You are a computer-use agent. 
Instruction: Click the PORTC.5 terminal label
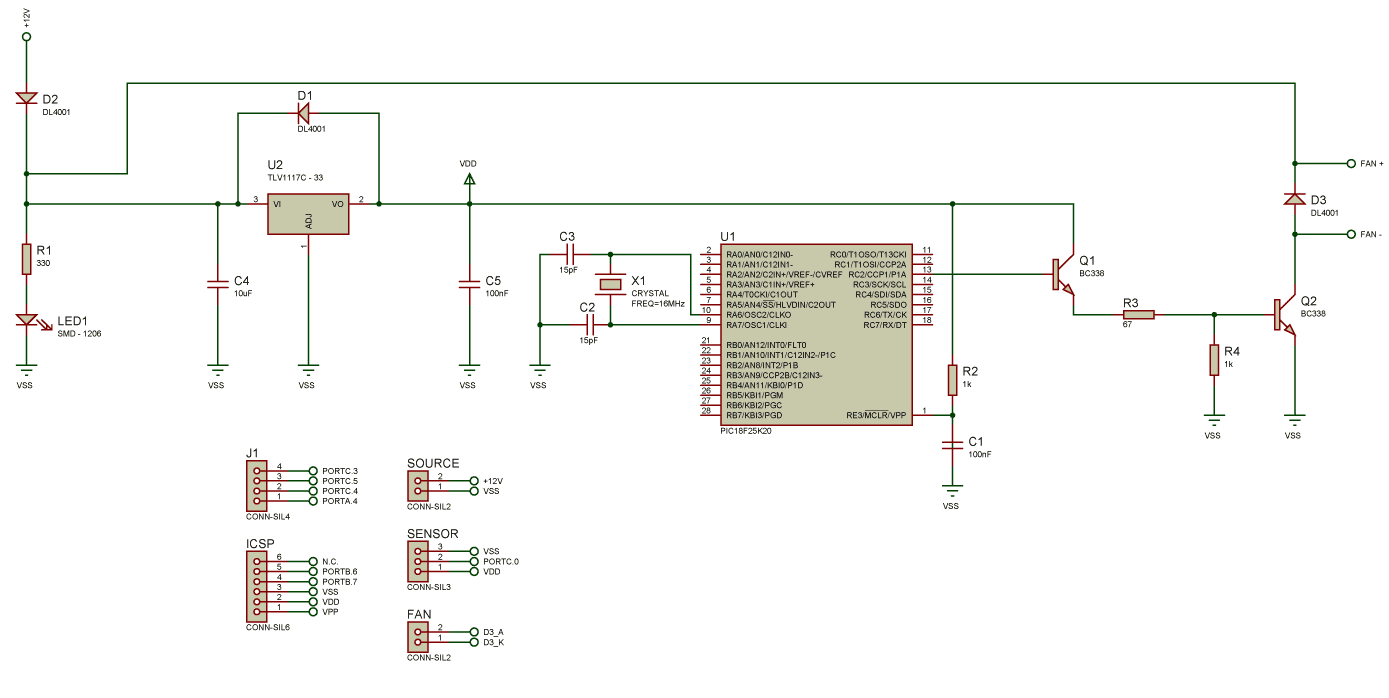[340, 480]
